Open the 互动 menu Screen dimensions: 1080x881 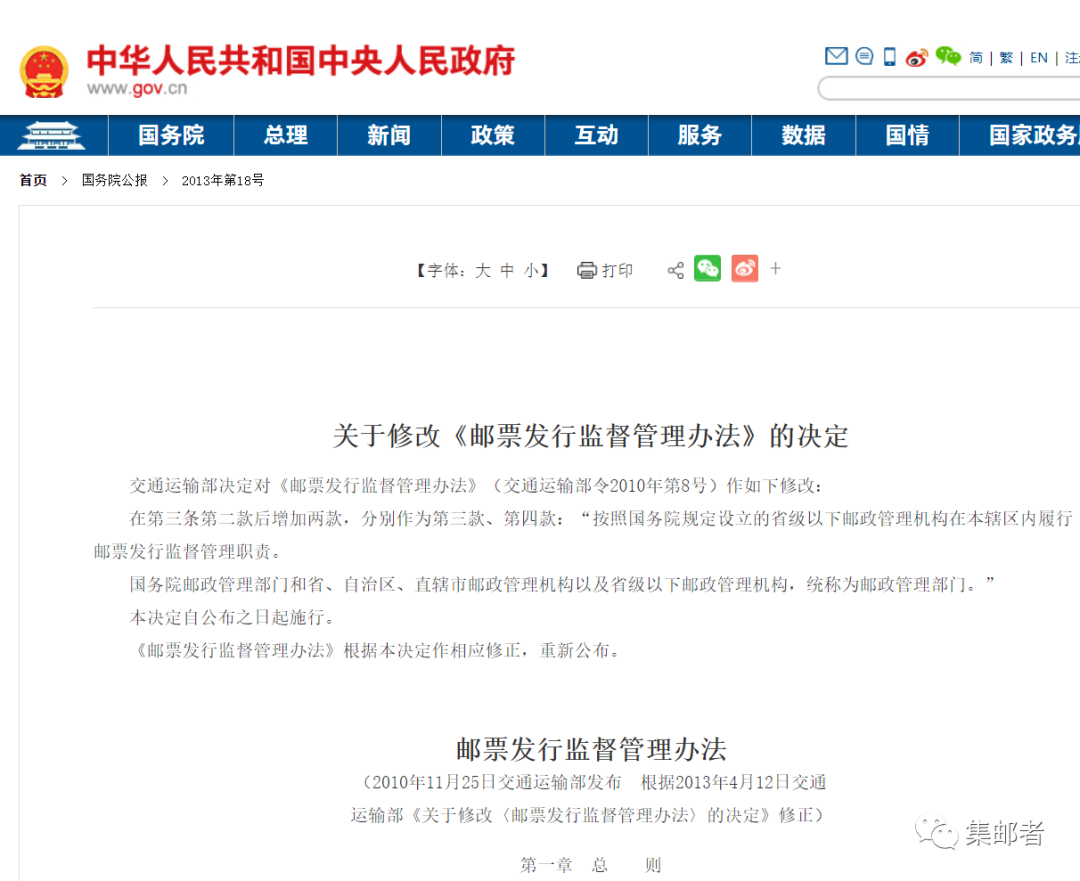[x=596, y=135]
